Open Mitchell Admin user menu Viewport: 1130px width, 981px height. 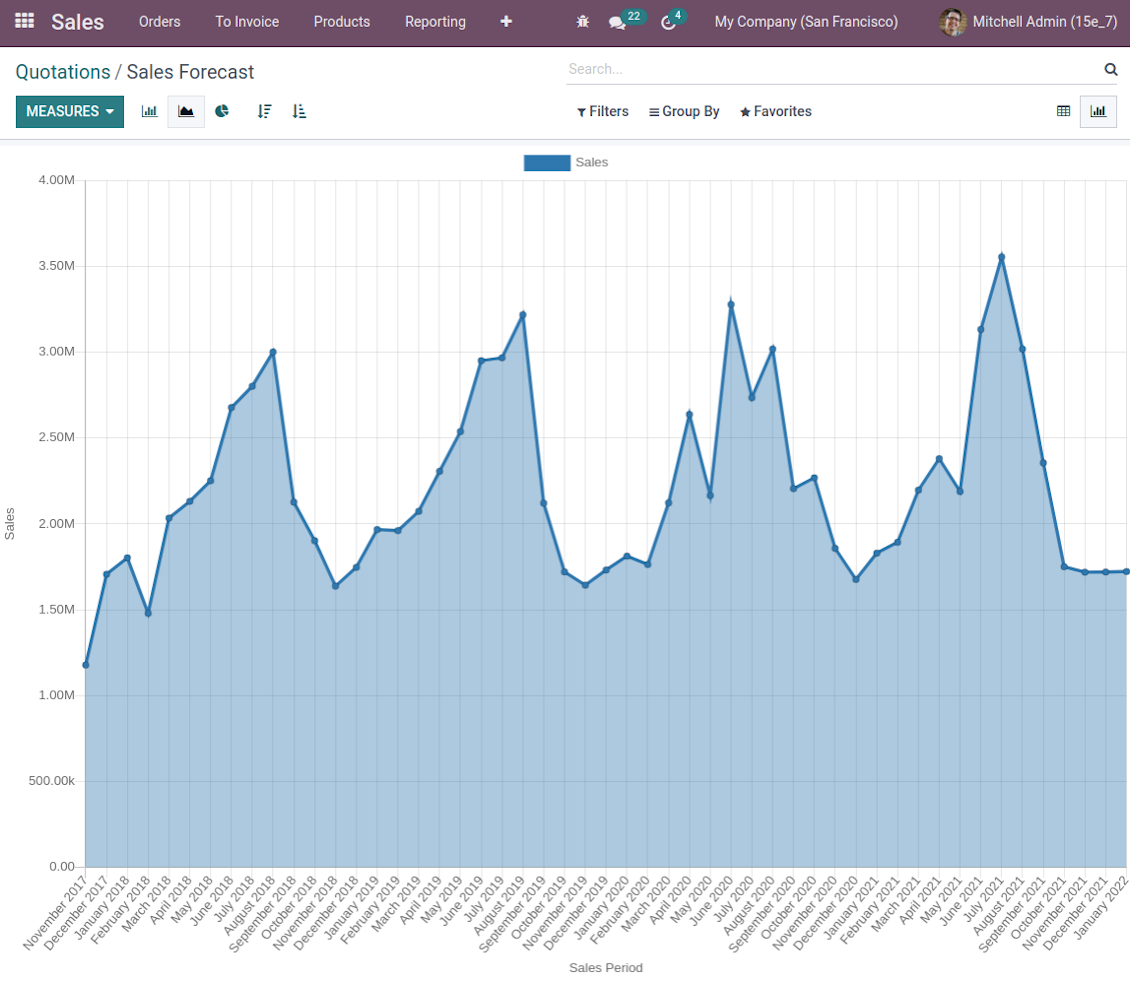click(1028, 22)
